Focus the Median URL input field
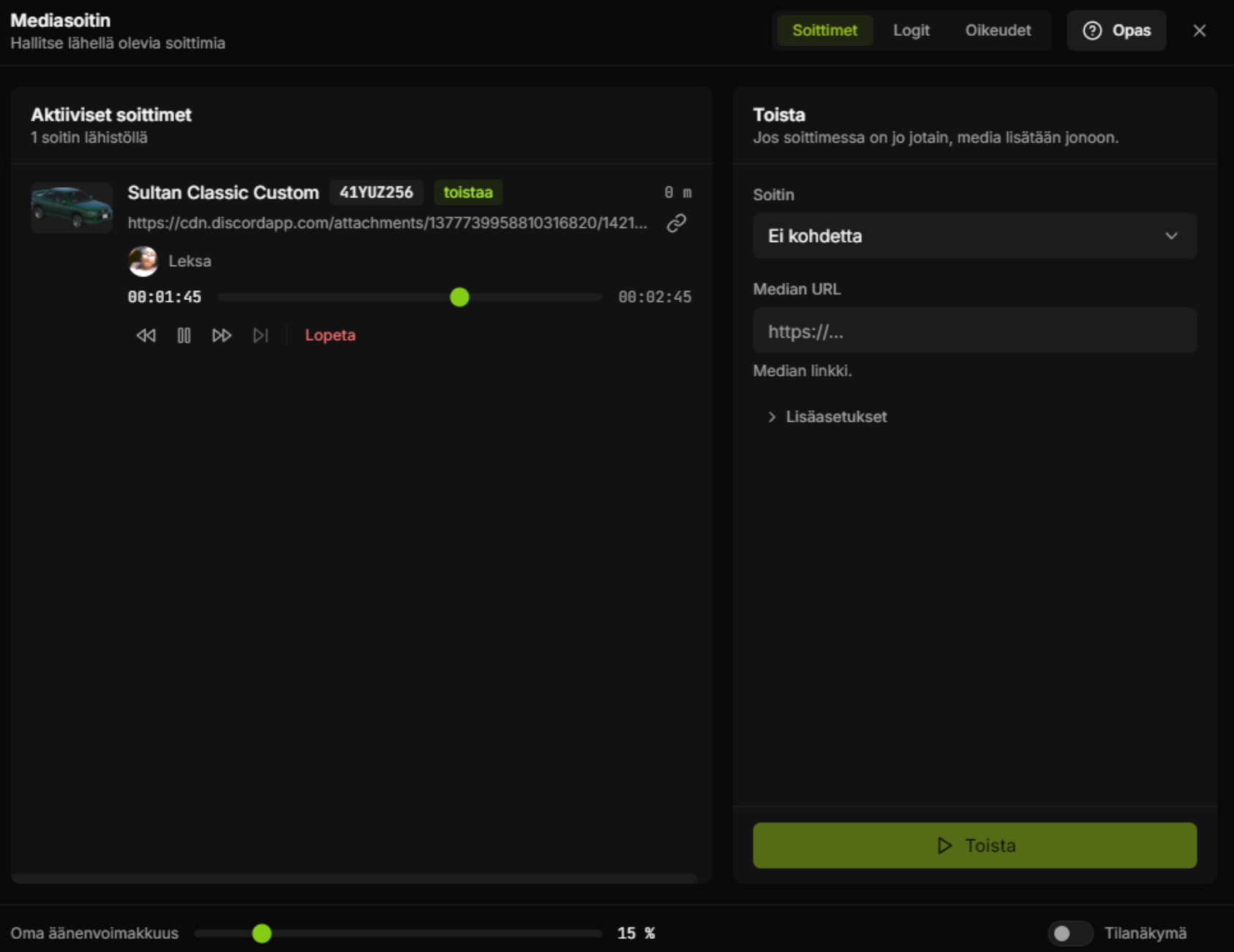 tap(974, 331)
